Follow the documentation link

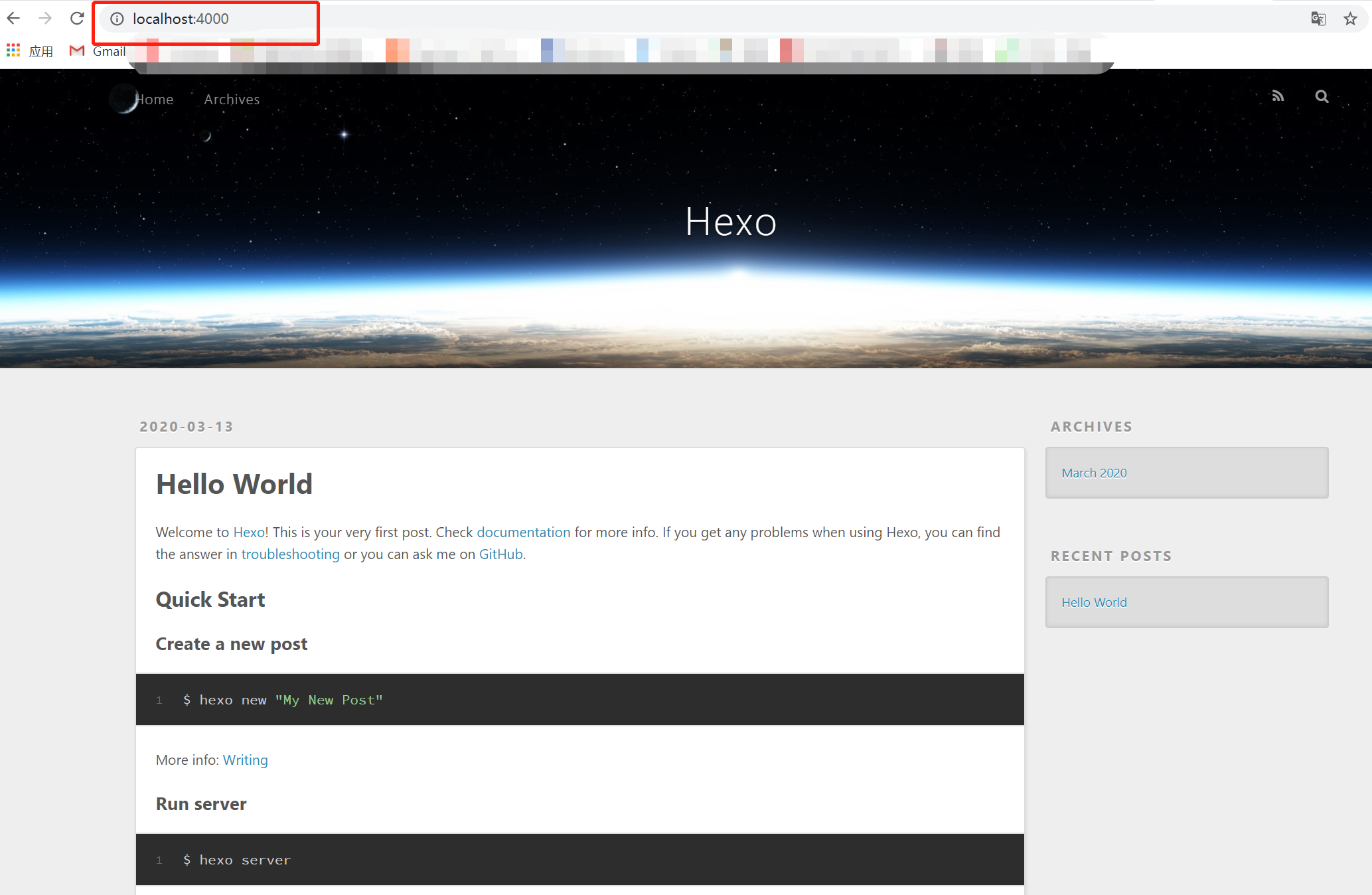pyautogui.click(x=523, y=532)
